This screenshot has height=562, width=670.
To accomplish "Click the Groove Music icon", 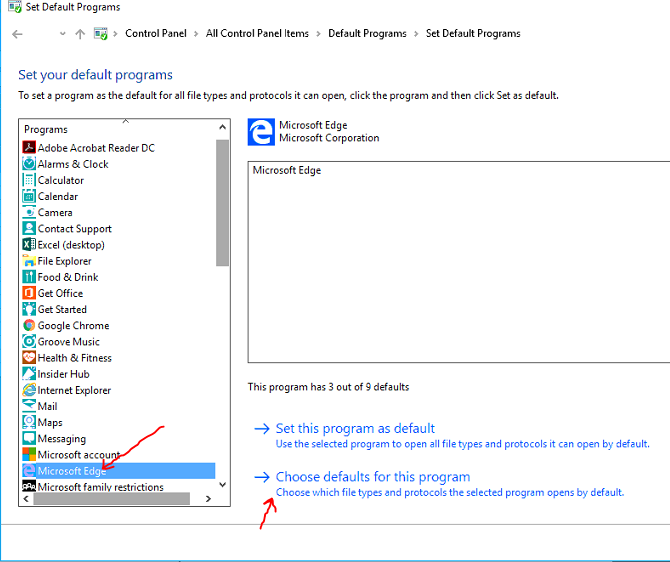I will click(29, 341).
